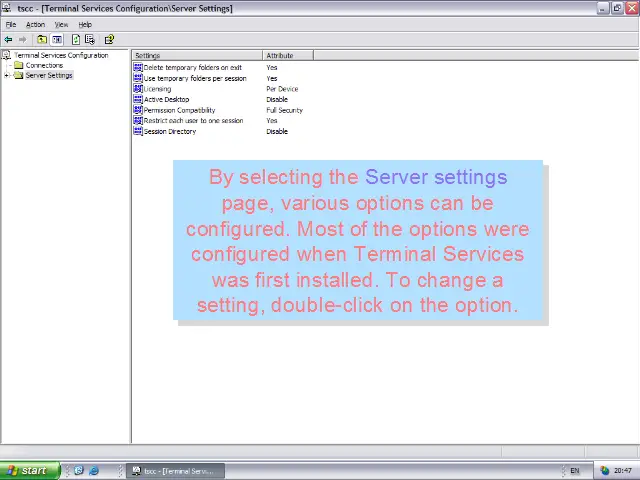This screenshot has width=640, height=480.
Task: Open the Start menu
Action: [30, 471]
